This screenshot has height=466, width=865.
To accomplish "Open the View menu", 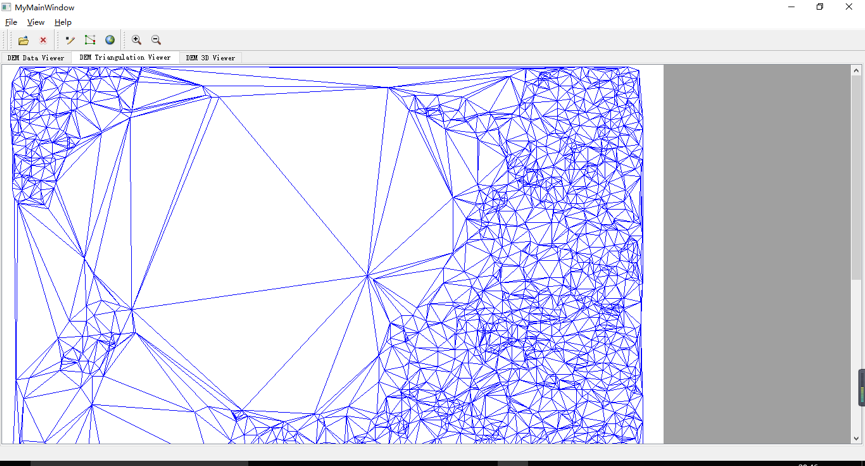I will (x=36, y=22).
